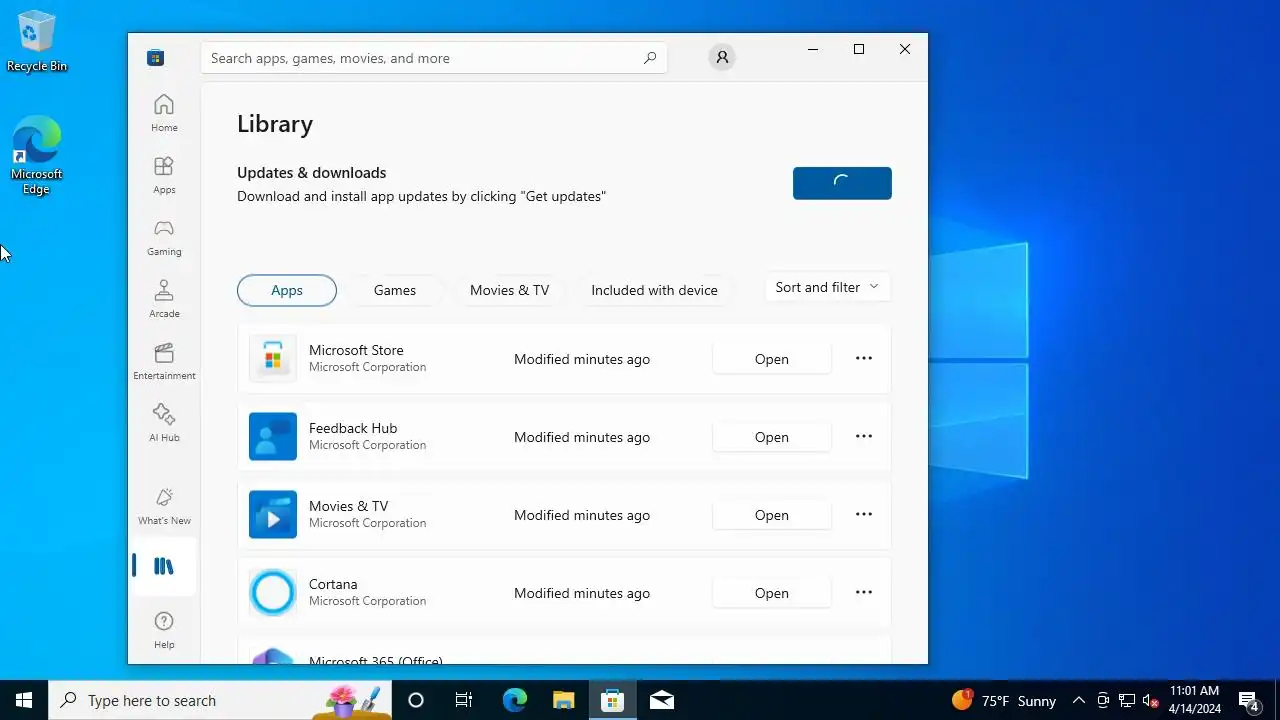The image size is (1280, 720).
Task: Open the notification center icon
Action: click(x=1248, y=700)
